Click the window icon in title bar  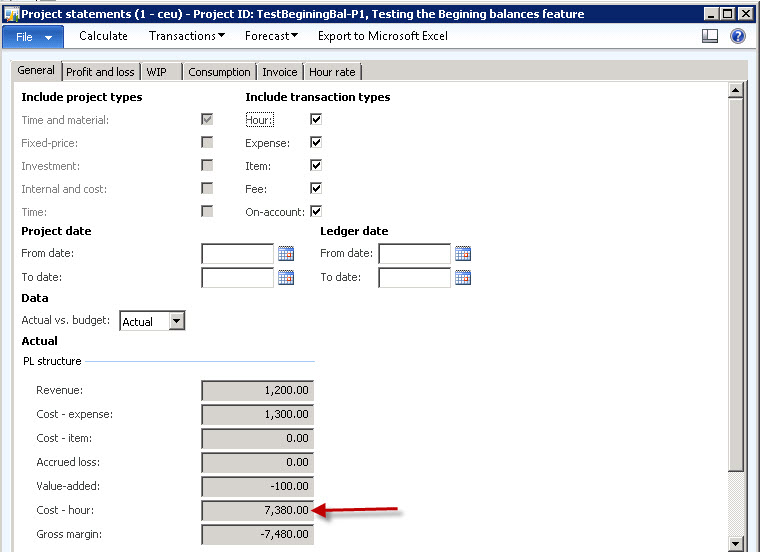tap(11, 14)
